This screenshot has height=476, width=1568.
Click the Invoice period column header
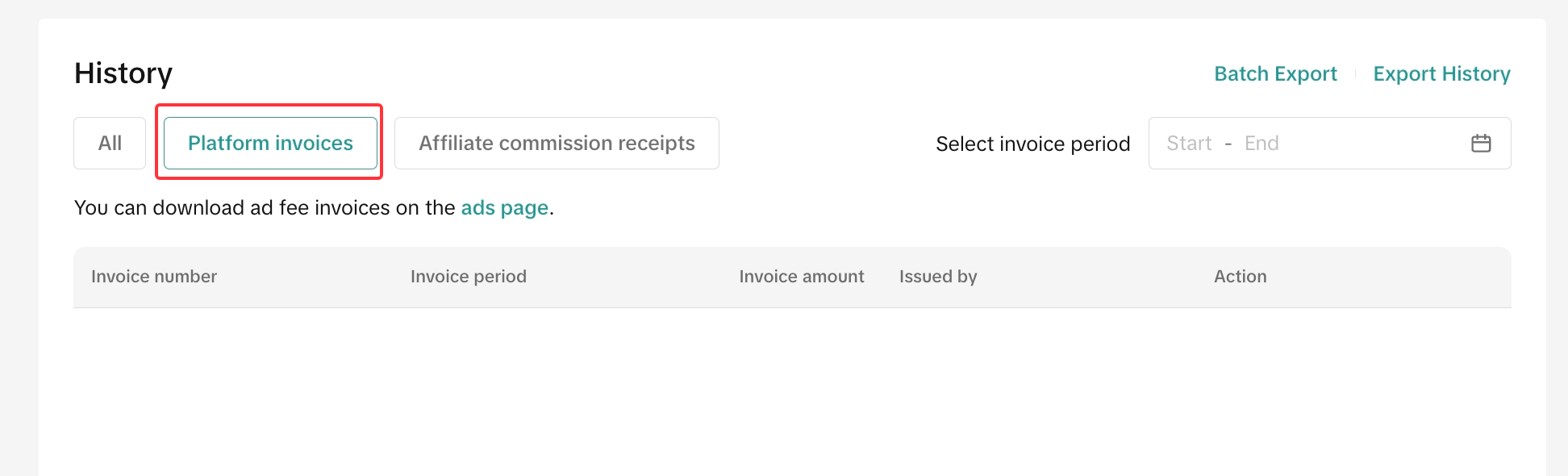point(468,277)
